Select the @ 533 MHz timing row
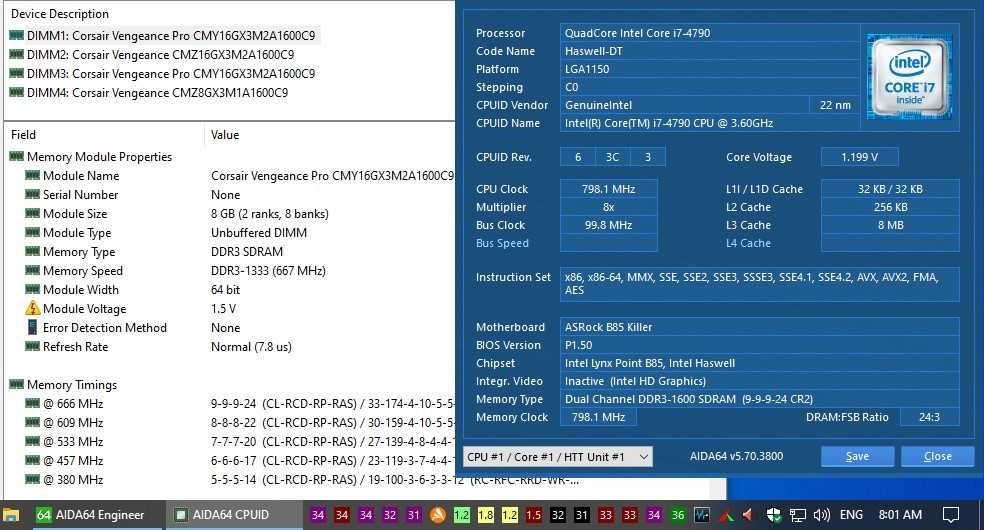 [238, 441]
